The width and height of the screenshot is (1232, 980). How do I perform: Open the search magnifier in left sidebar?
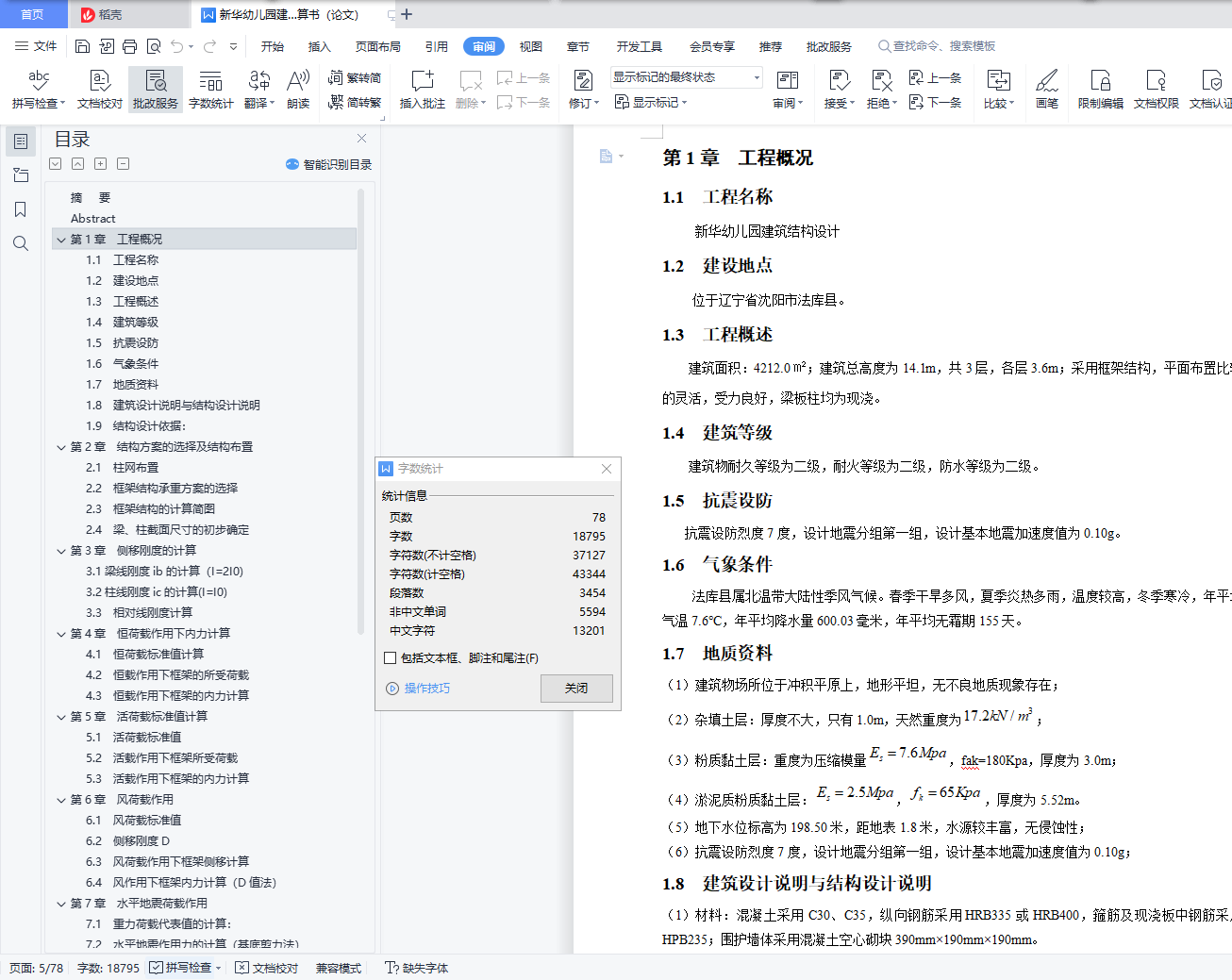point(21,243)
